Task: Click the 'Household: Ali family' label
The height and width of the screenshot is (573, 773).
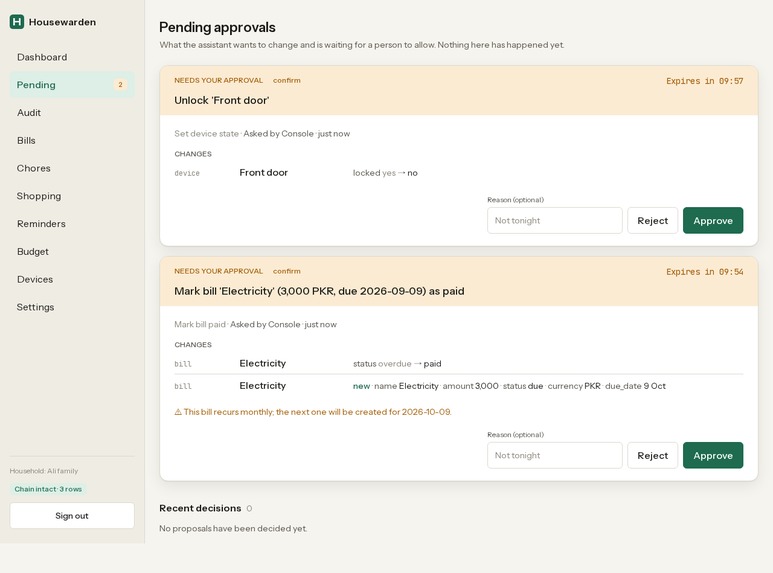Action: tap(44, 471)
